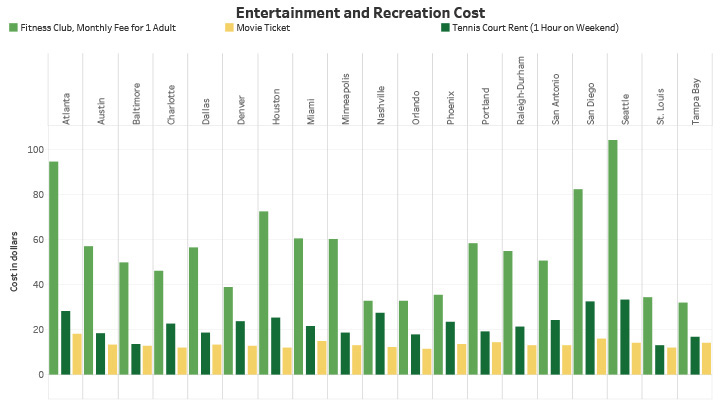Click the dark green Tennis Court Rent legend swatch
This screenshot has width=720, height=404.
[445, 28]
